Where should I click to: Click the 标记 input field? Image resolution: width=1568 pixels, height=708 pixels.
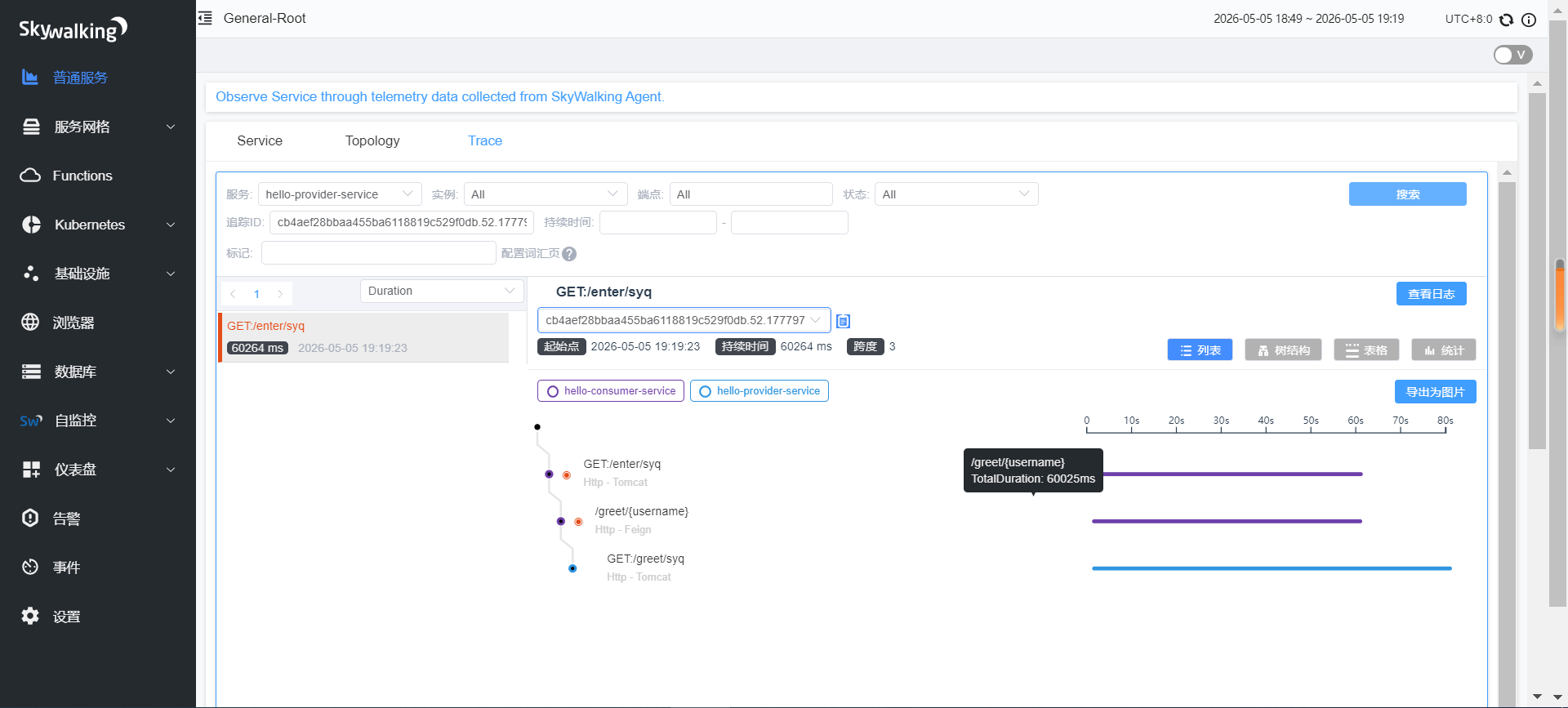[379, 253]
